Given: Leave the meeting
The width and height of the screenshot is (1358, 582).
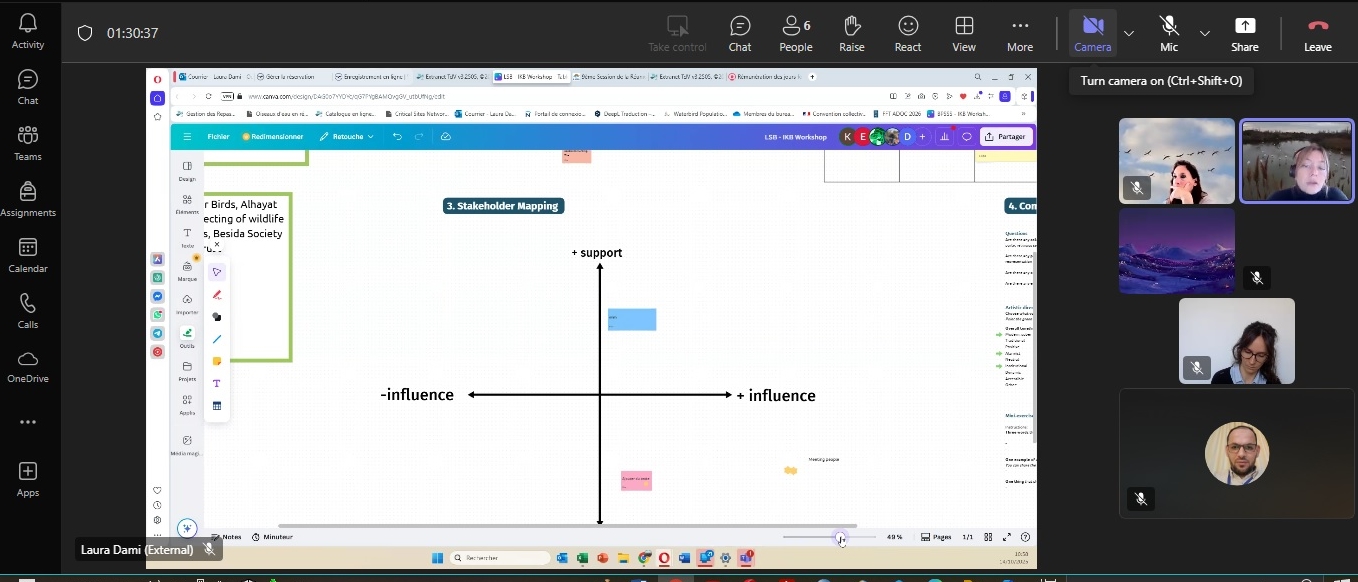Looking at the screenshot, I should pyautogui.click(x=1318, y=33).
